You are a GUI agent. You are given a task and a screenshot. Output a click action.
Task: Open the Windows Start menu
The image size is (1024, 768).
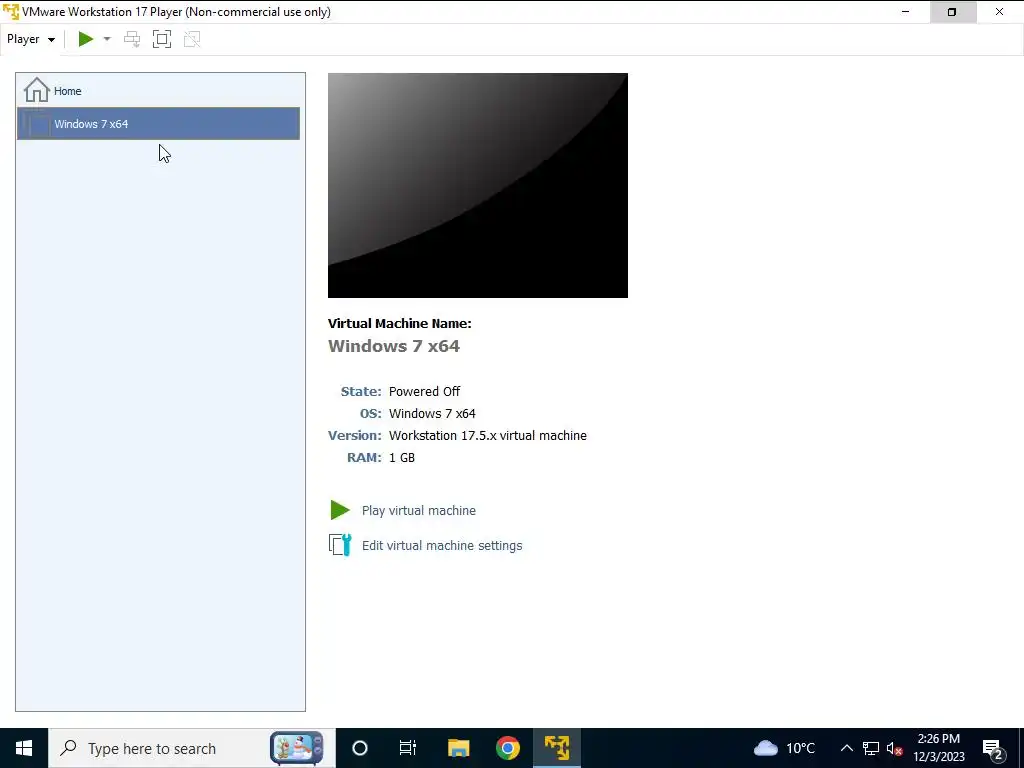point(24,748)
